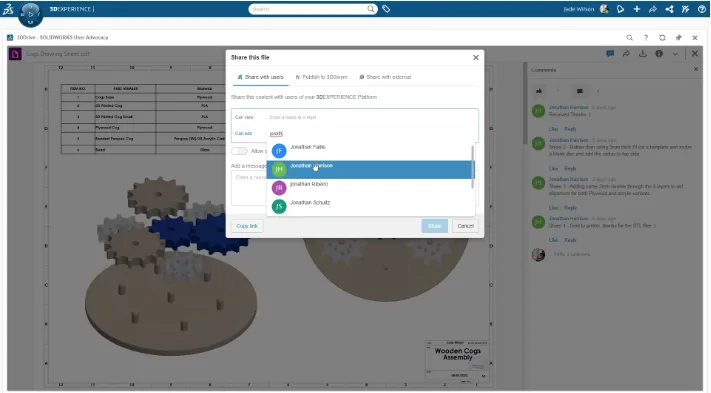Screen dimensions: 711x393
Task: Expand the chevron next to info icon
Action: tap(675, 54)
